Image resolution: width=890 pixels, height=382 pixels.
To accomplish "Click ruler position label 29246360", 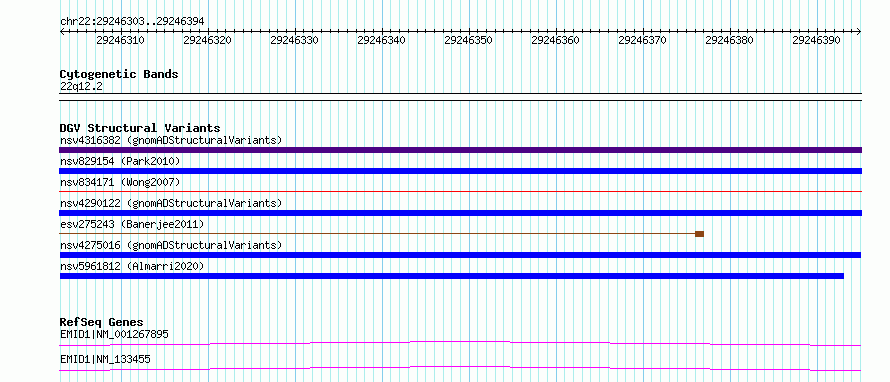I will point(555,40).
